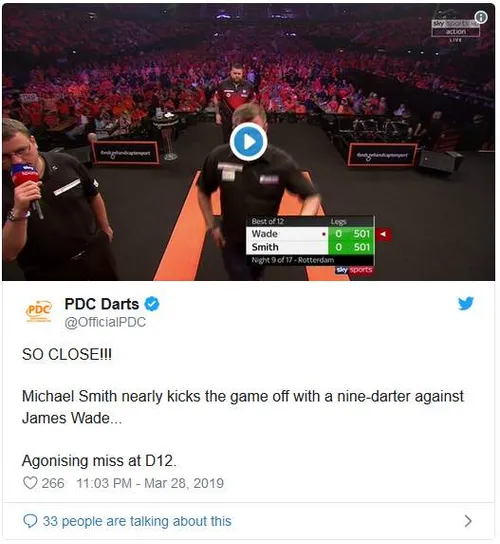Click the 'SO CLOSE!!!' tweet text
The image size is (500, 544).
(x=67, y=355)
